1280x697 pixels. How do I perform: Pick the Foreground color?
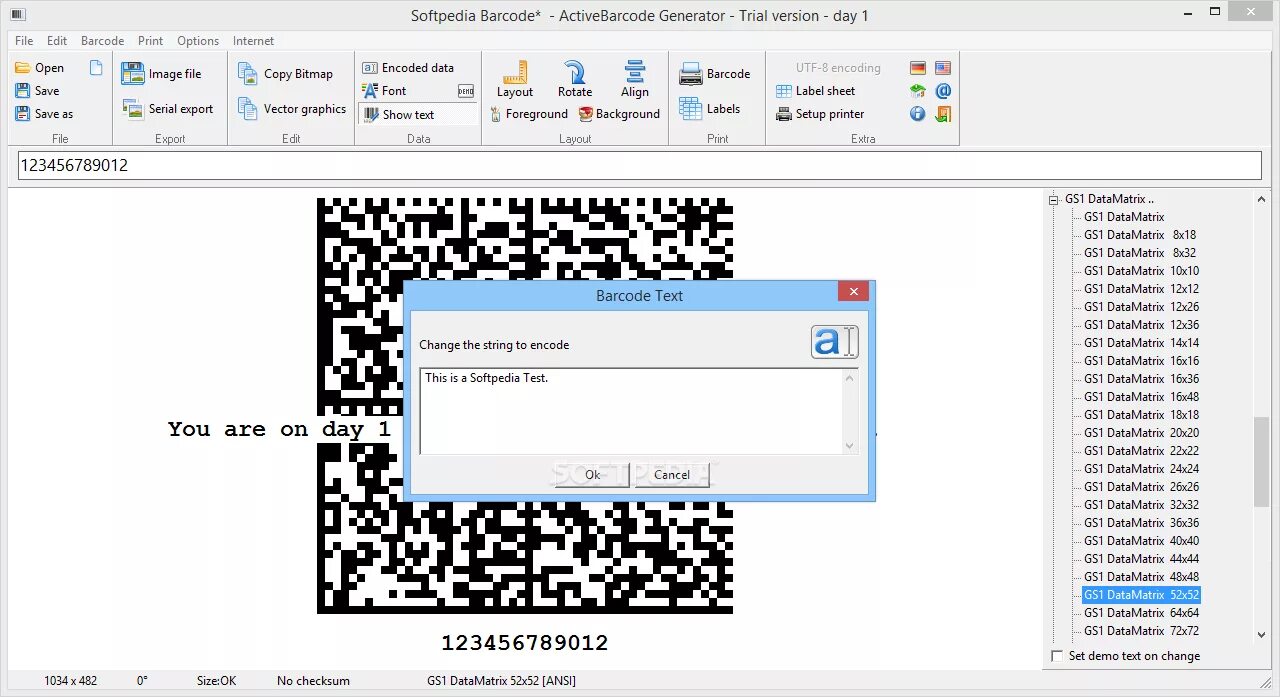point(529,114)
